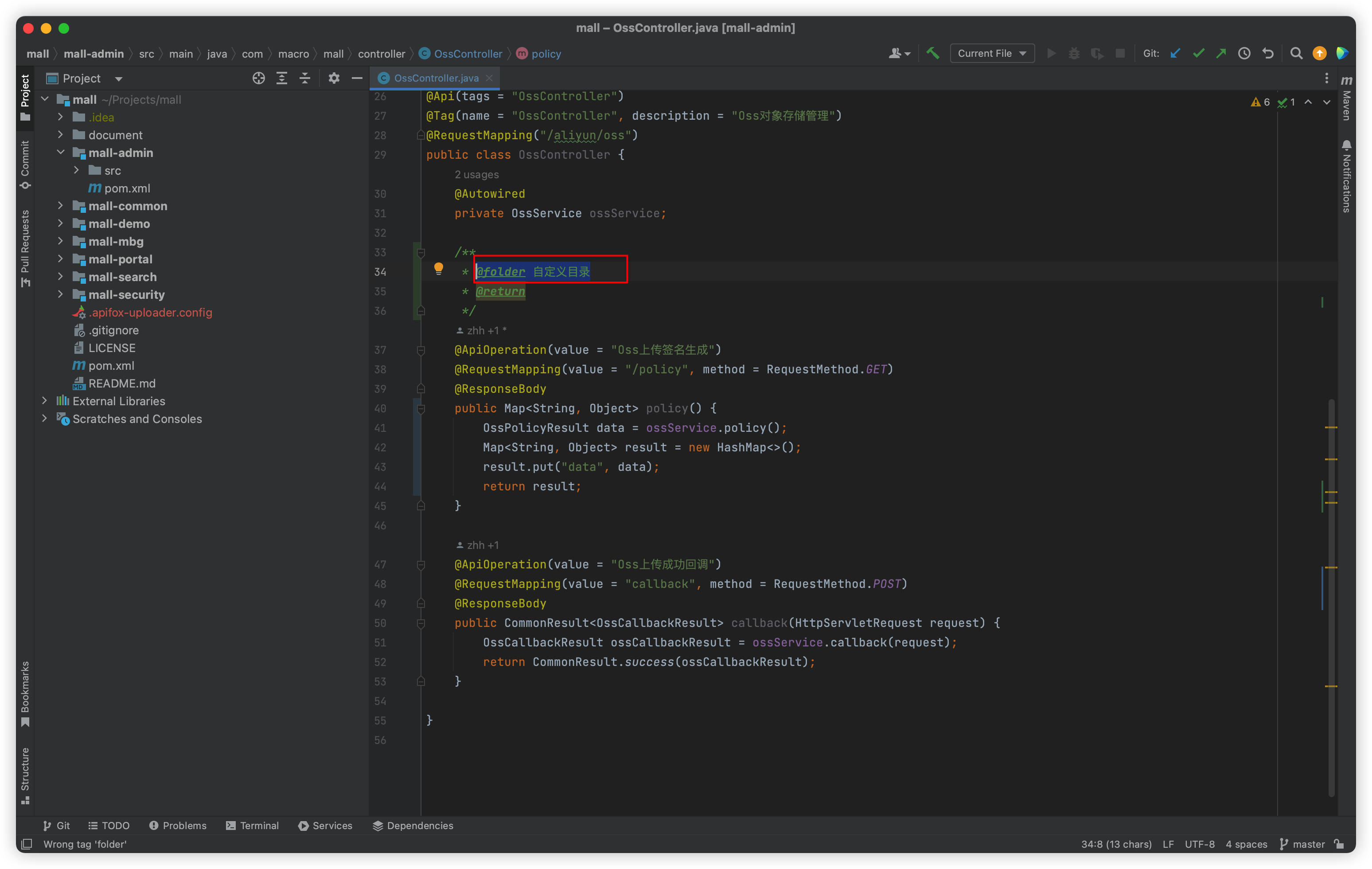Click the Git Push arrow icon
1372x869 pixels.
(x=1221, y=53)
